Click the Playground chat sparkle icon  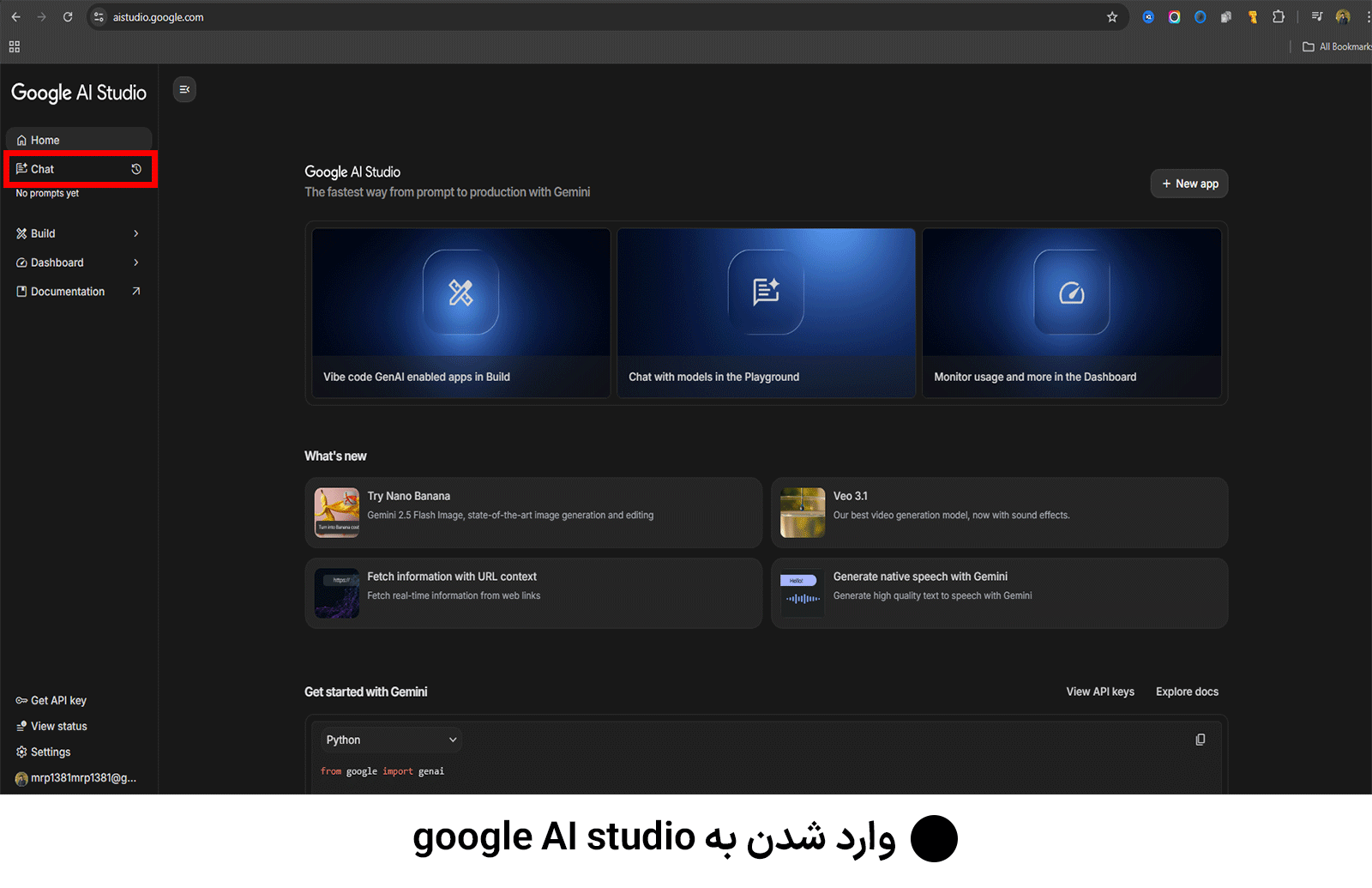tap(766, 292)
